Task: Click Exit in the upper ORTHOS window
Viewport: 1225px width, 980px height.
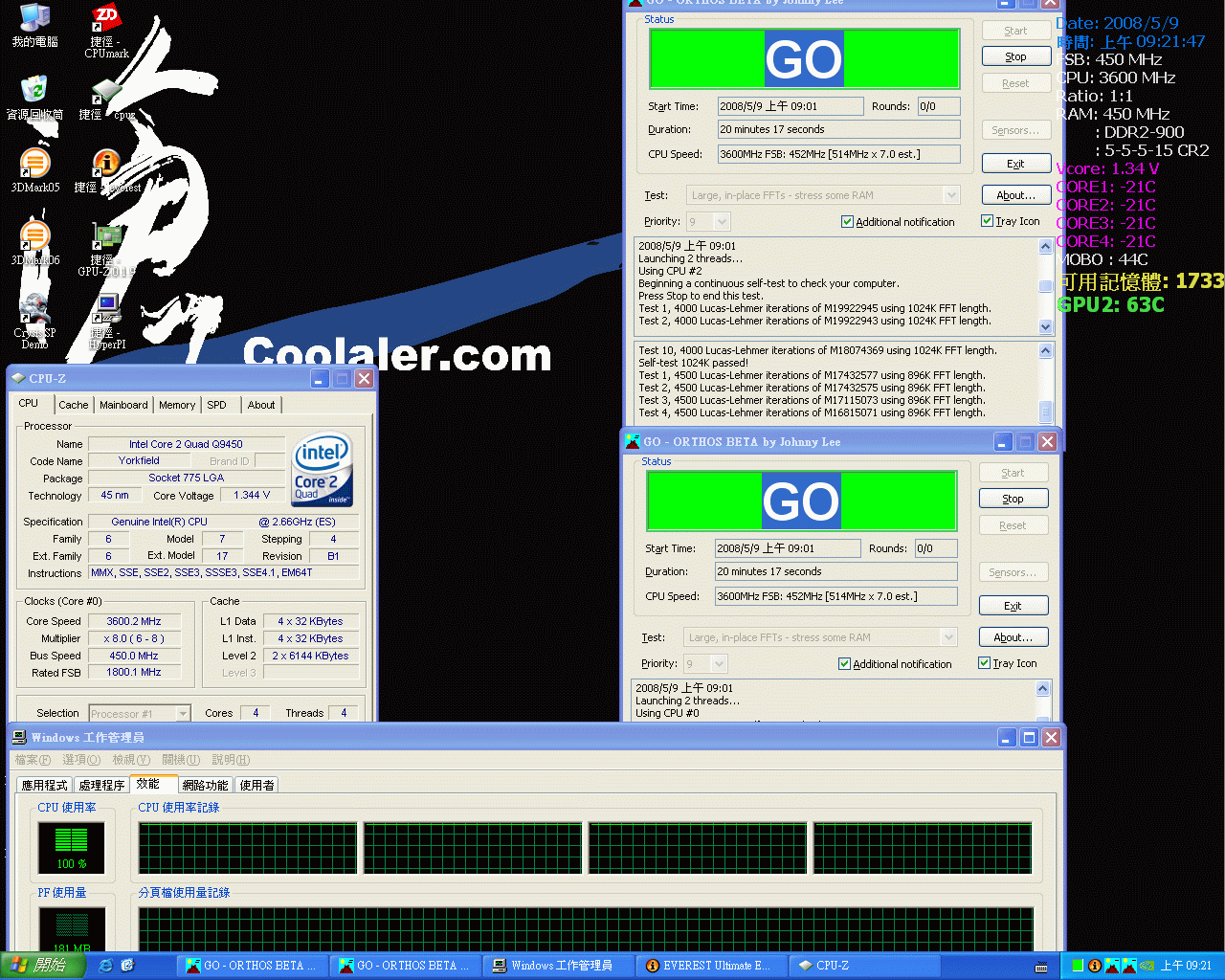Action: click(1016, 164)
